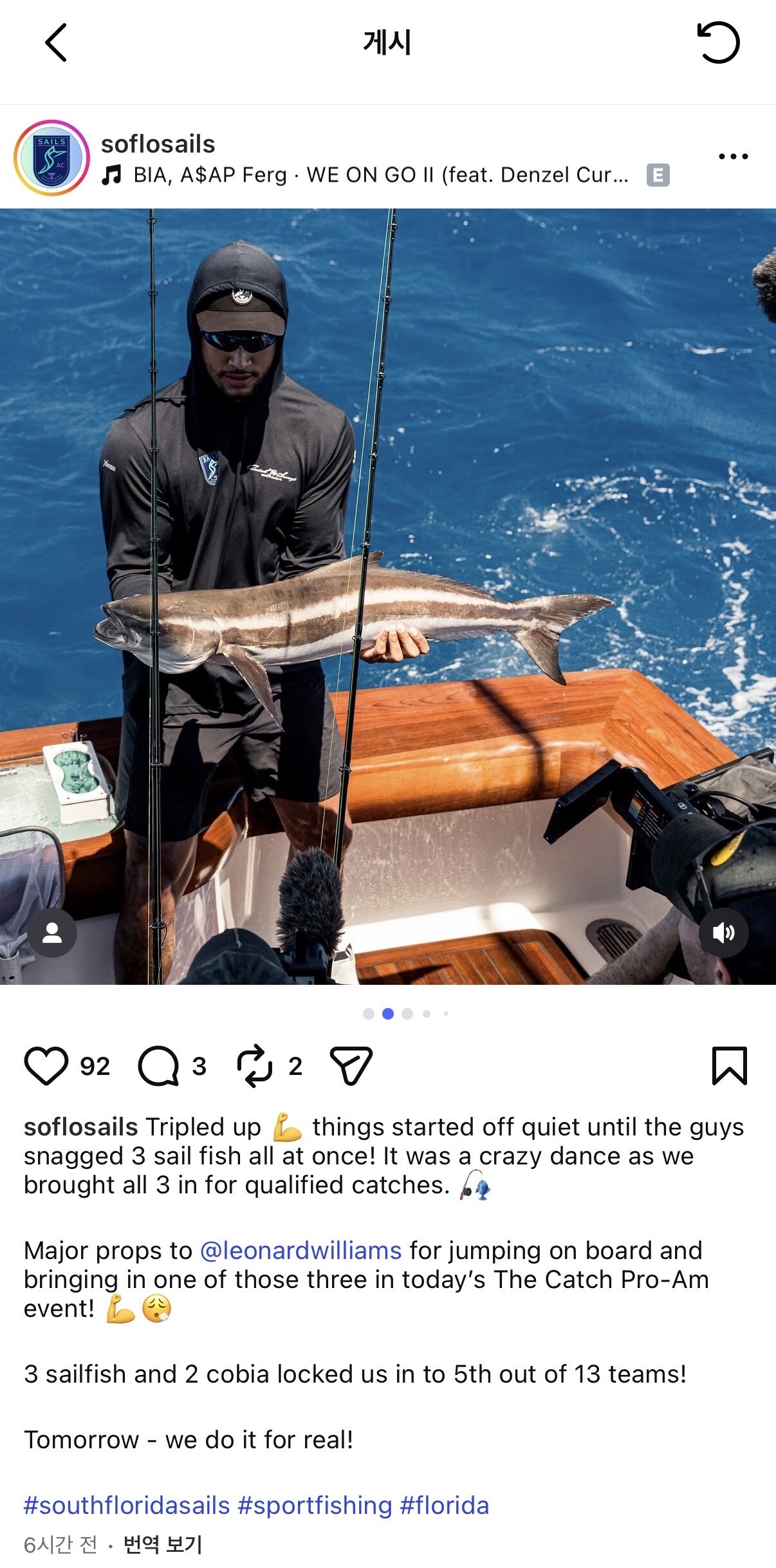Share the post with the paper plane icon
776x1568 pixels.
click(351, 1066)
